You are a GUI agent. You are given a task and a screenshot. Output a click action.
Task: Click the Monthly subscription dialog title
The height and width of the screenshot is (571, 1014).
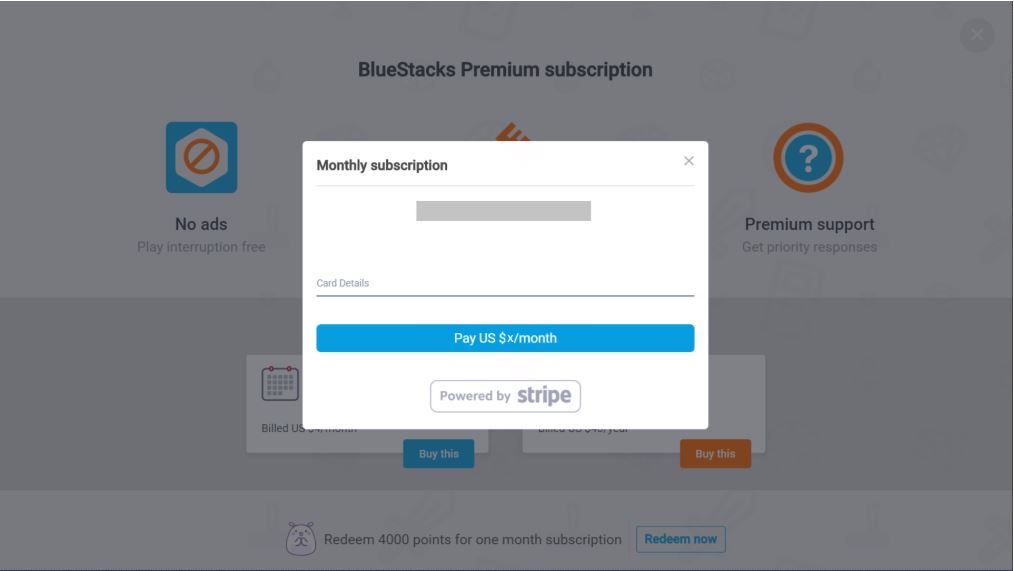coord(382,166)
